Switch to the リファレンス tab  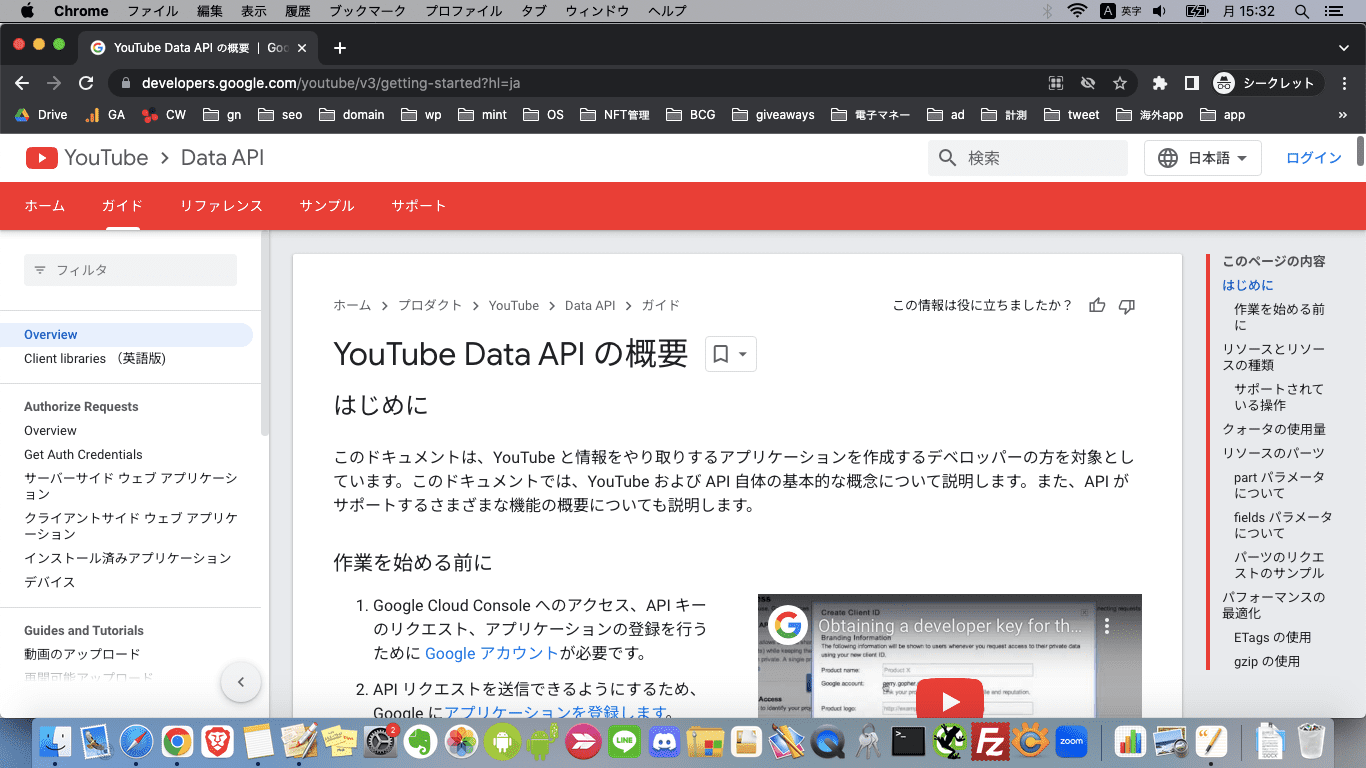coord(221,206)
